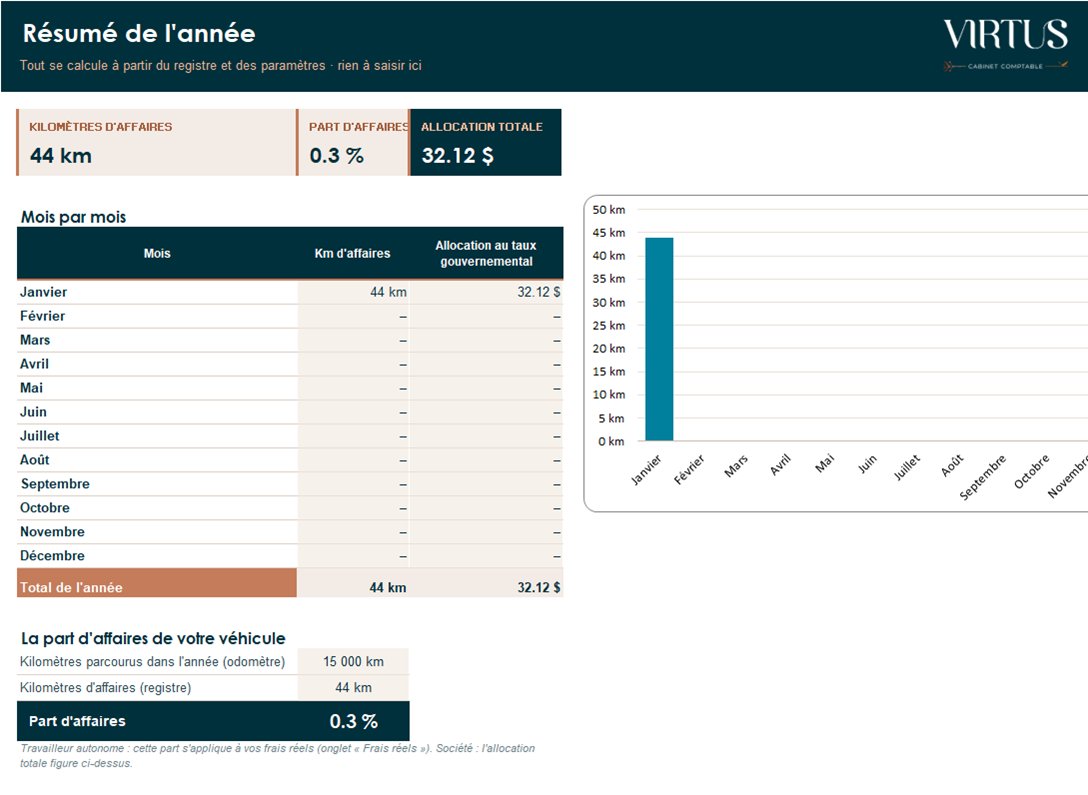Select the Janvier '44 km' cell

(353, 292)
